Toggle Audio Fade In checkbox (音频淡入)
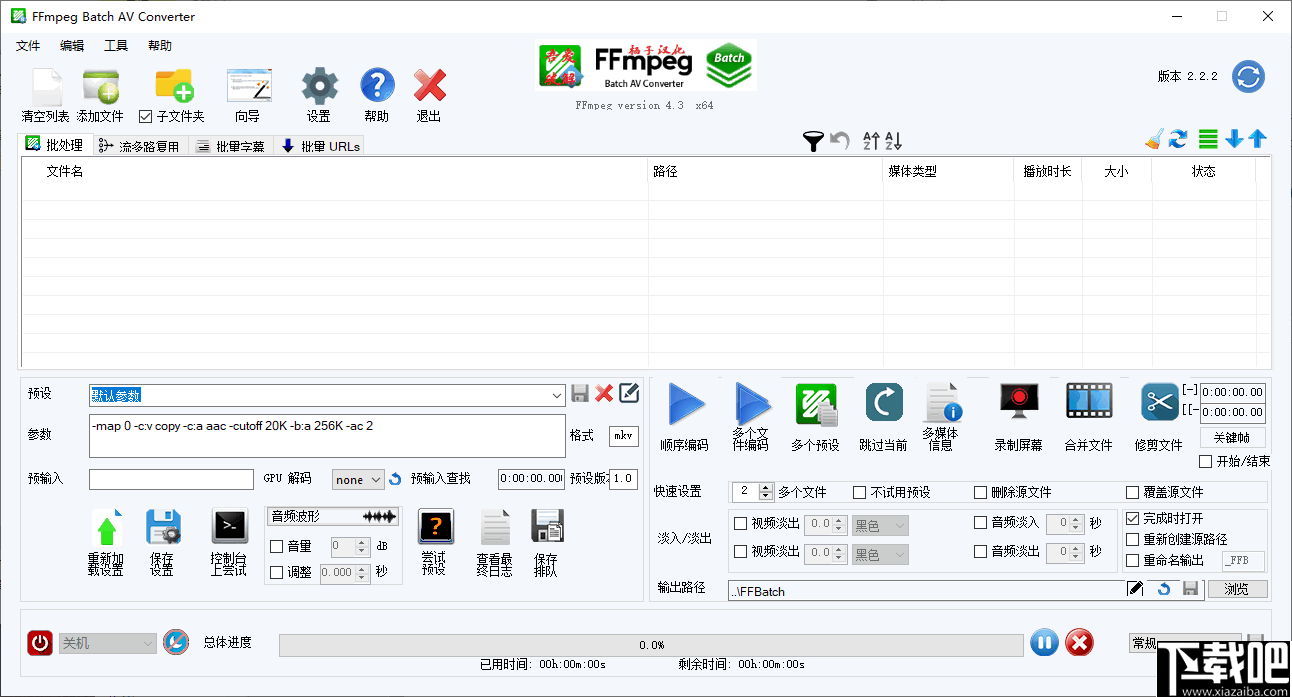 coord(980,523)
